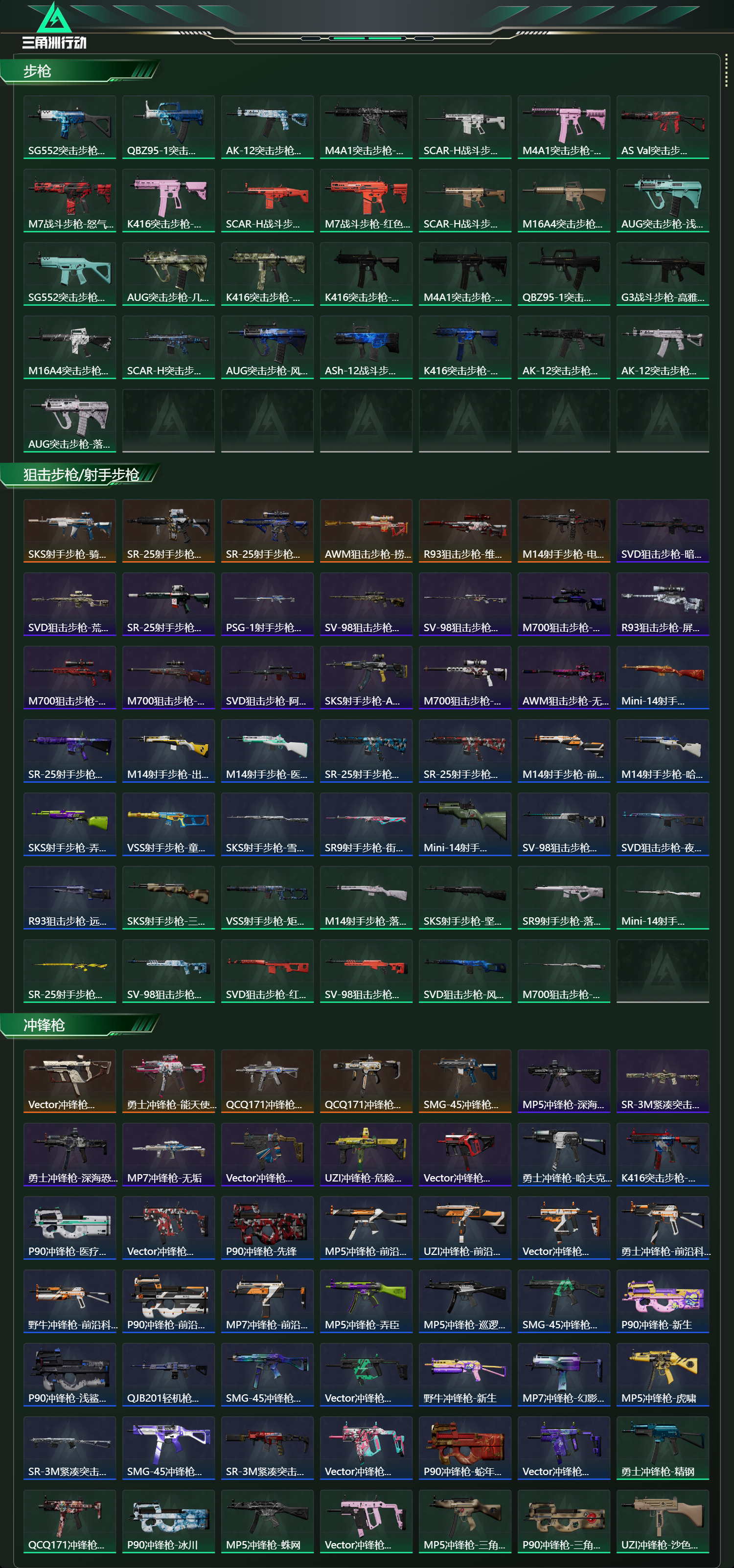Pick the AUG突击步枪-落 skin tile
The width and height of the screenshot is (734, 1568).
pos(69,421)
